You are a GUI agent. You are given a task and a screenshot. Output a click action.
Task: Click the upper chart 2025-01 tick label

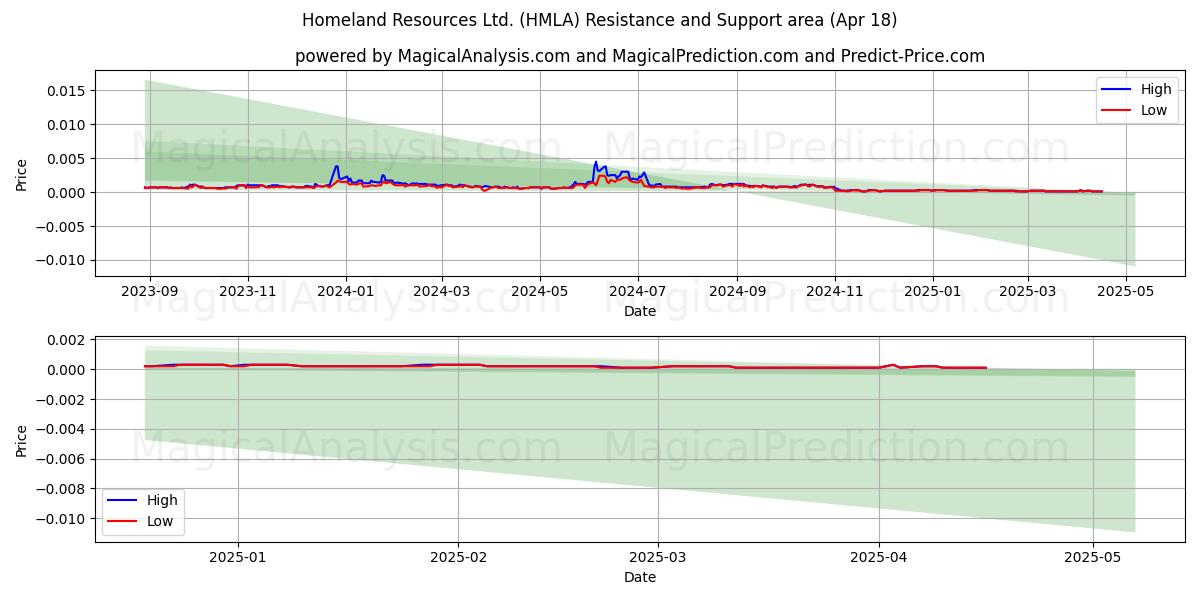(x=933, y=292)
